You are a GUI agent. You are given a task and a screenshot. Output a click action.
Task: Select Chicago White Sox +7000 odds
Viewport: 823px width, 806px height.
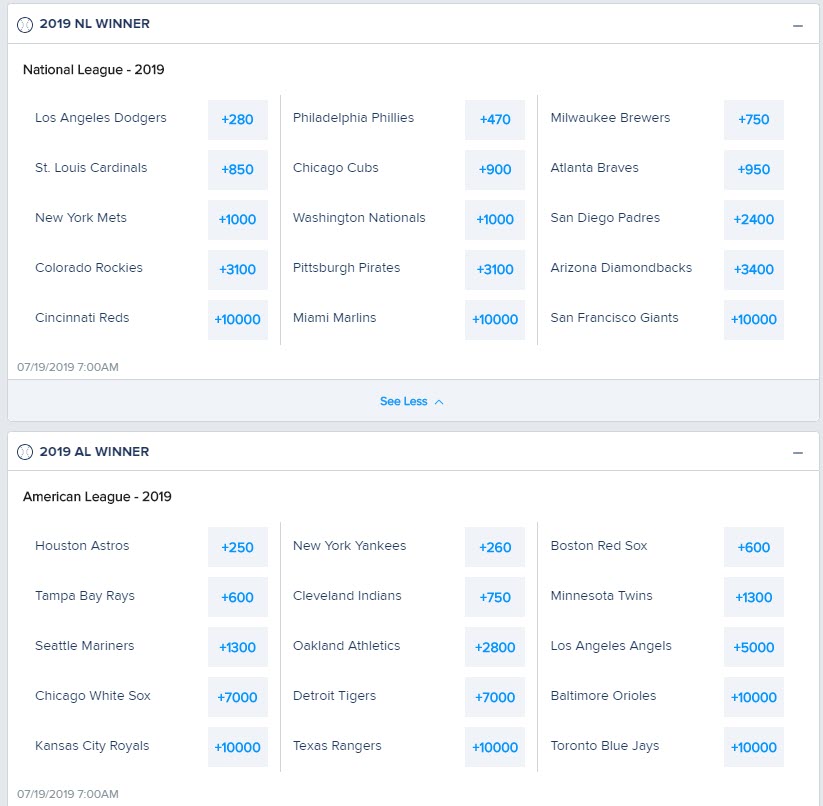tap(238, 697)
